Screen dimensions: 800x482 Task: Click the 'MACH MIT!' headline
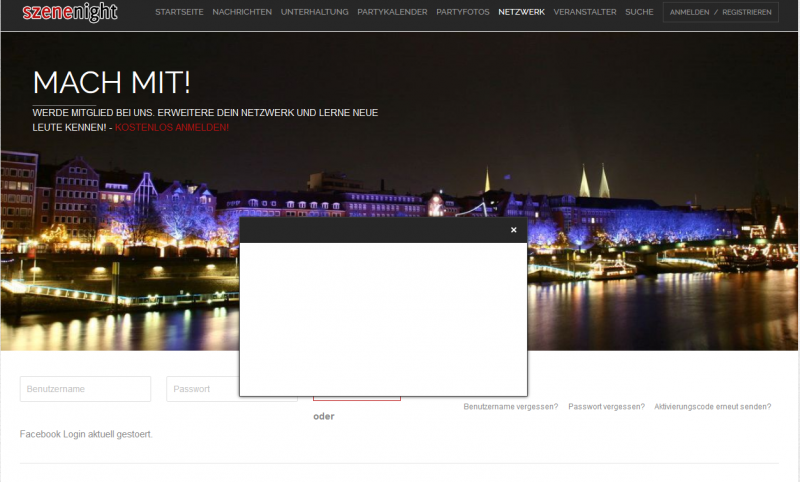click(112, 82)
